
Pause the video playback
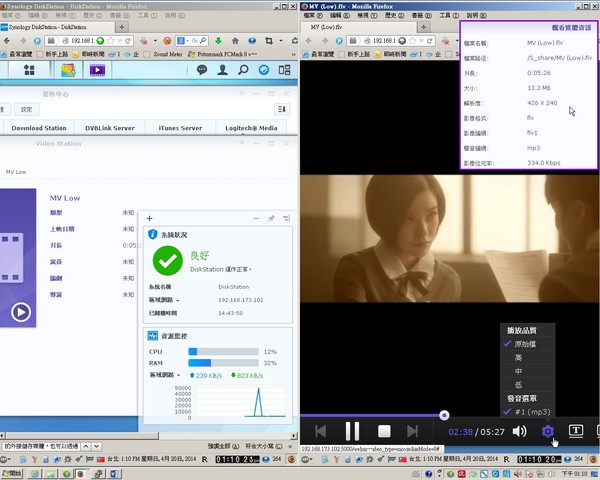pyautogui.click(x=352, y=431)
